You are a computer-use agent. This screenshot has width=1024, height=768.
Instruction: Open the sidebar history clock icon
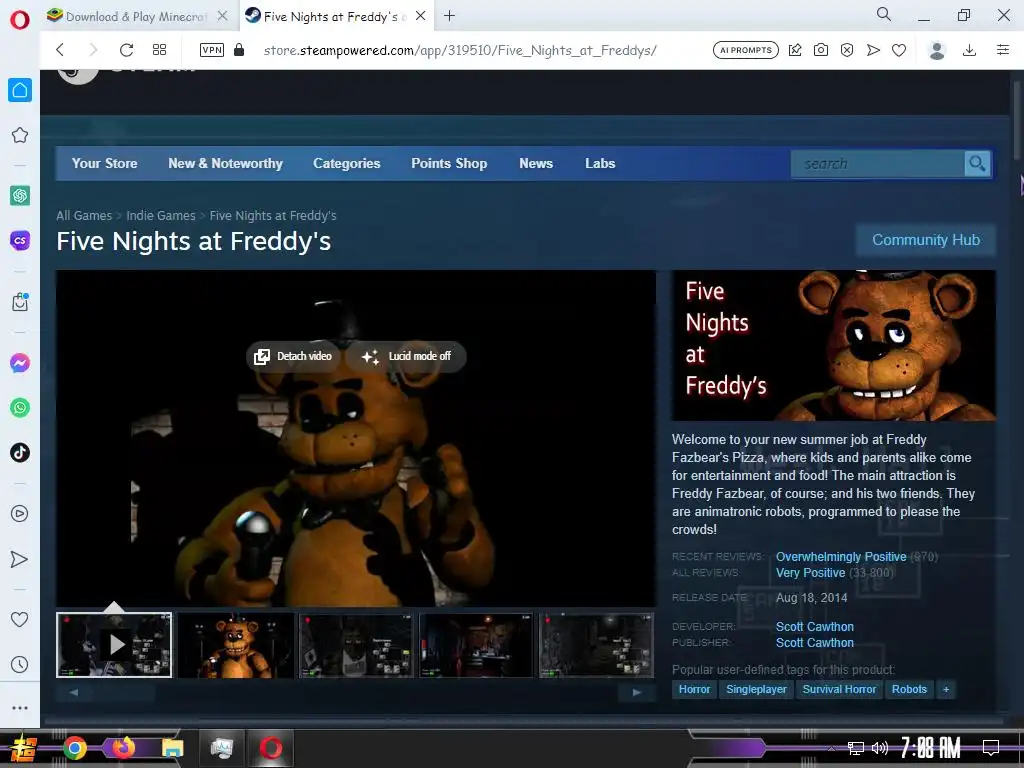tap(20, 665)
